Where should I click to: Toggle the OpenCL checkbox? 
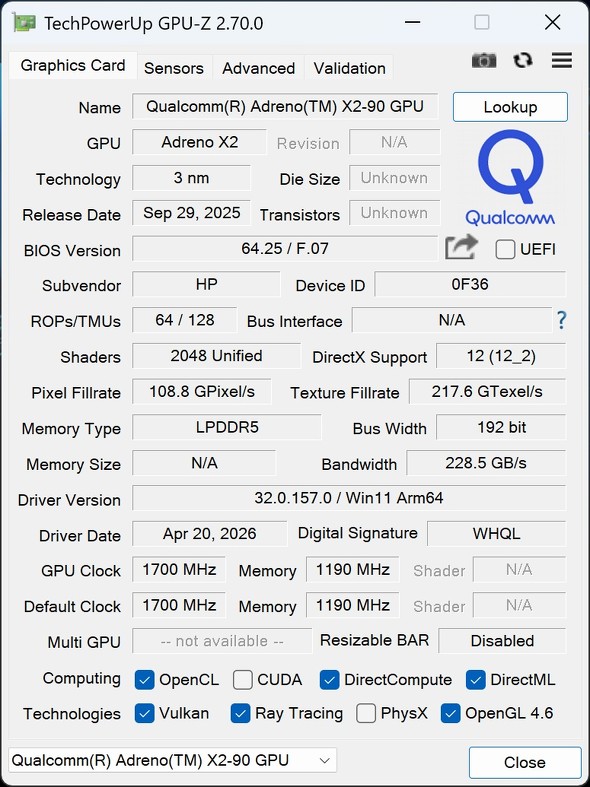(x=144, y=680)
